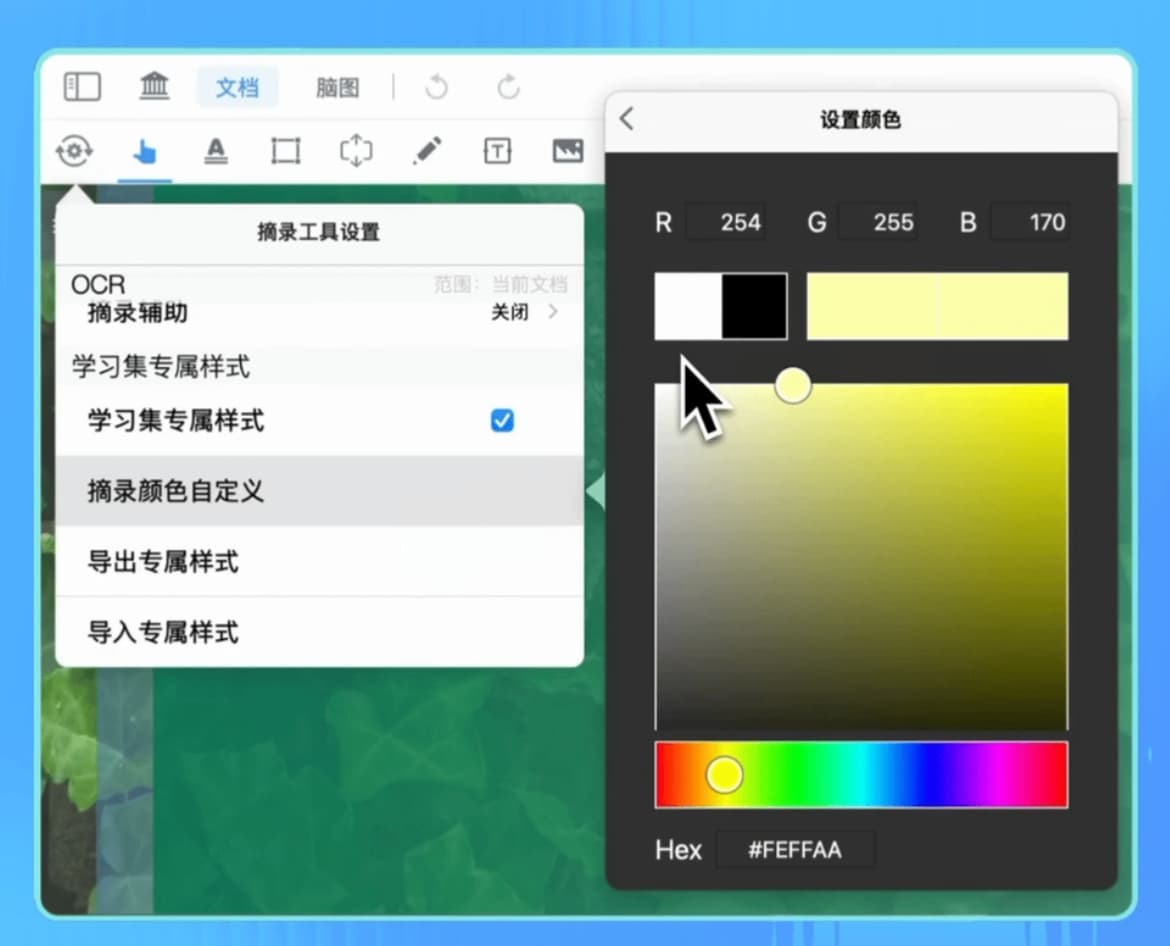Uncheck the 学习集专属样式 checkbox
Screen dimensions: 1170x946
click(x=502, y=421)
